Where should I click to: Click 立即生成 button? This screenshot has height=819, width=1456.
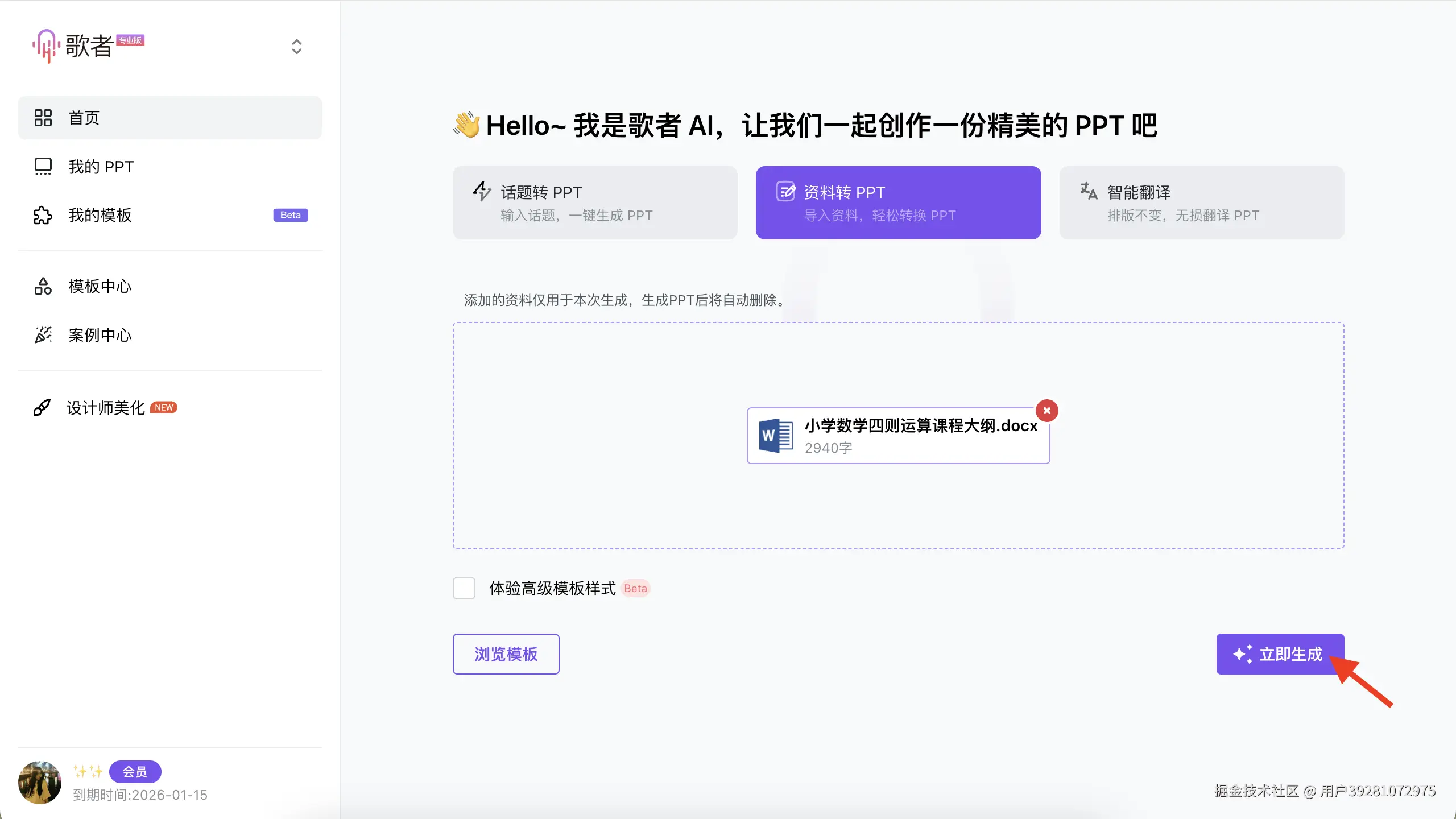(x=1280, y=654)
